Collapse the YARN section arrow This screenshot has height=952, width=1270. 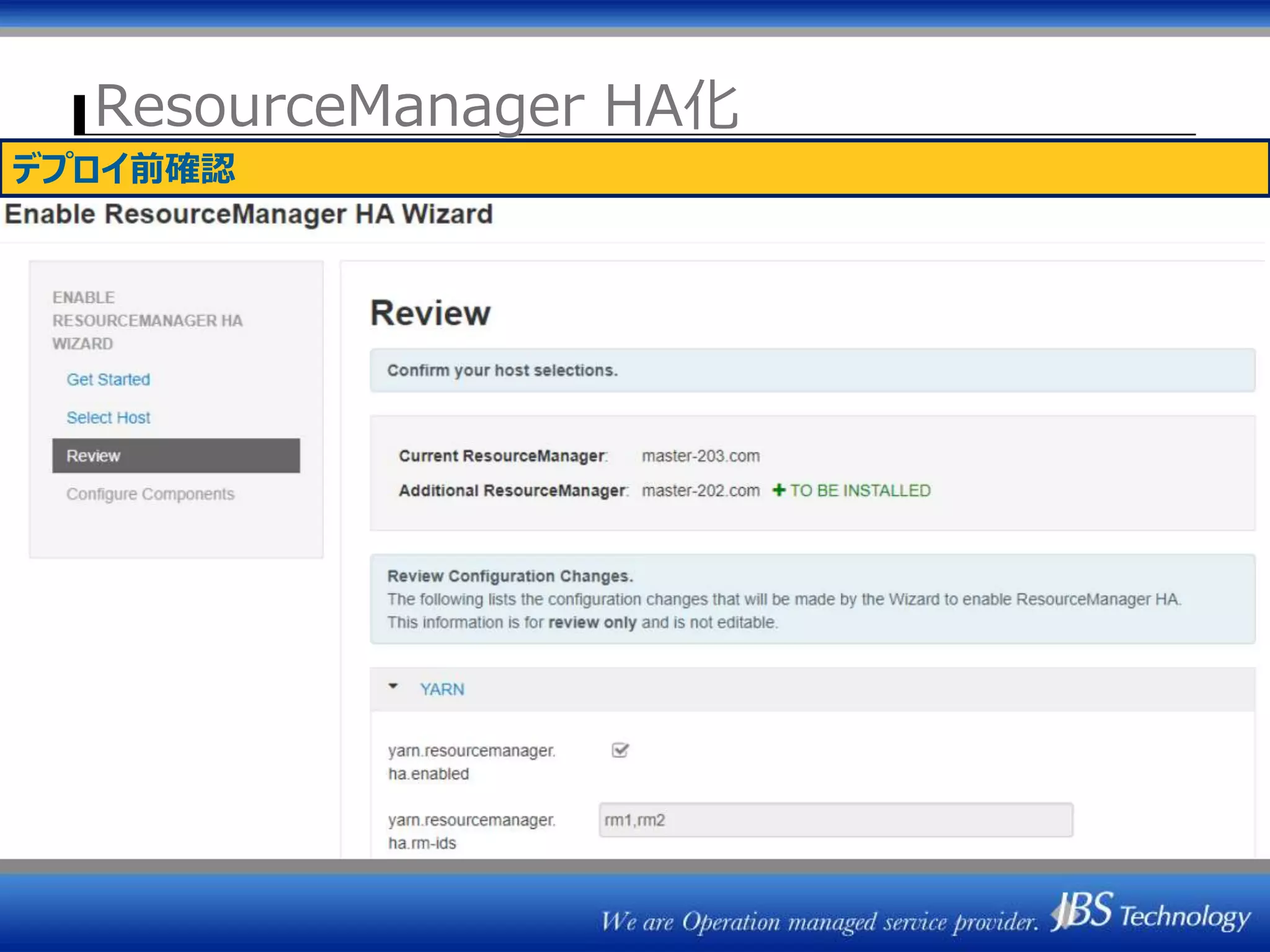pos(393,687)
